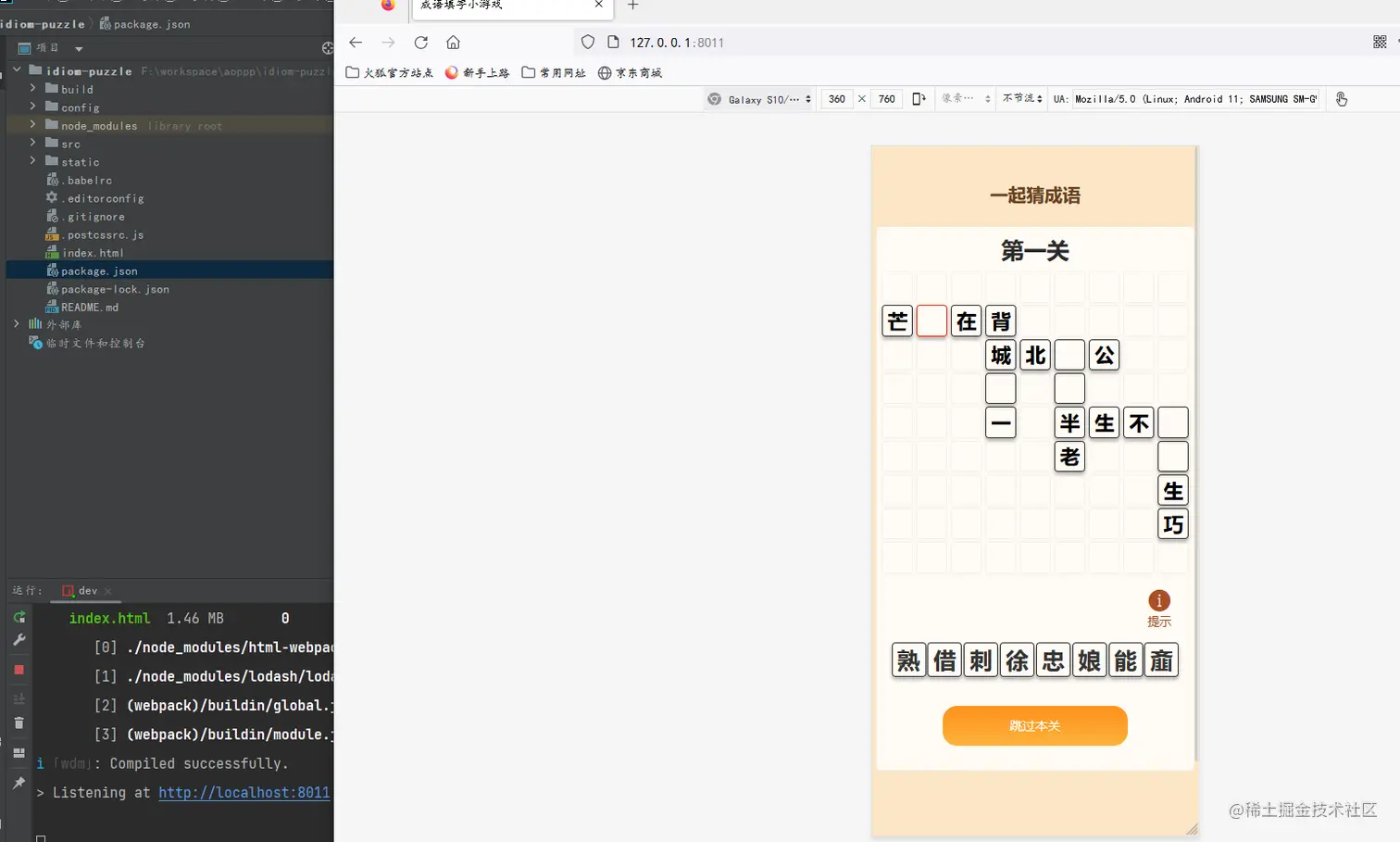Open the 不节流 throttling dropdown
This screenshot has width=1400, height=842.
click(1020, 98)
